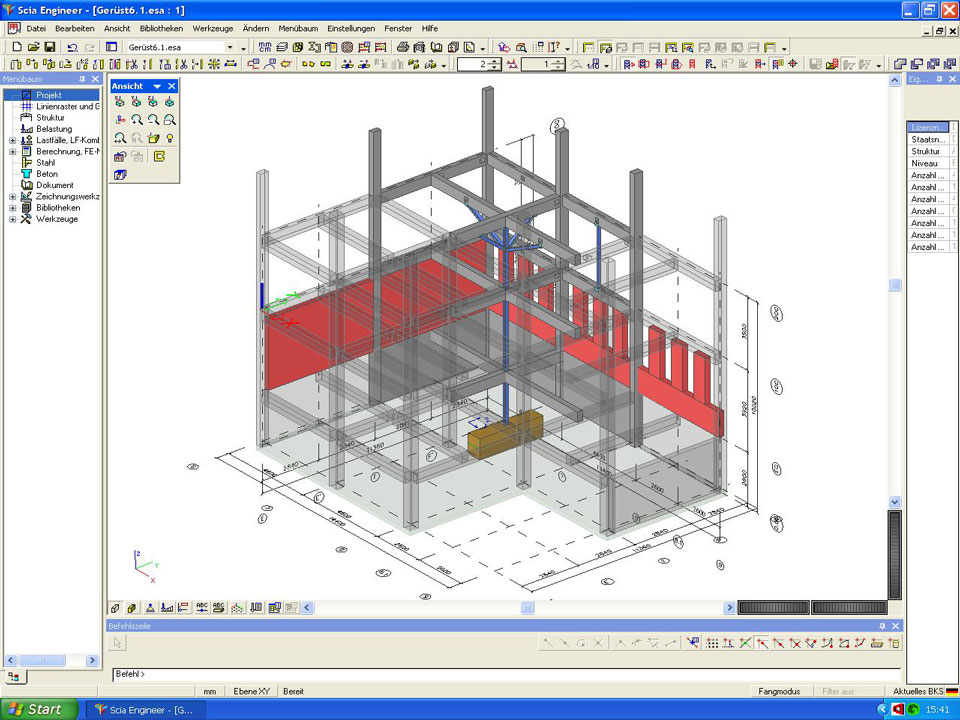Open the Stahl service in the menu tree
This screenshot has height=720, width=960.
(46, 162)
